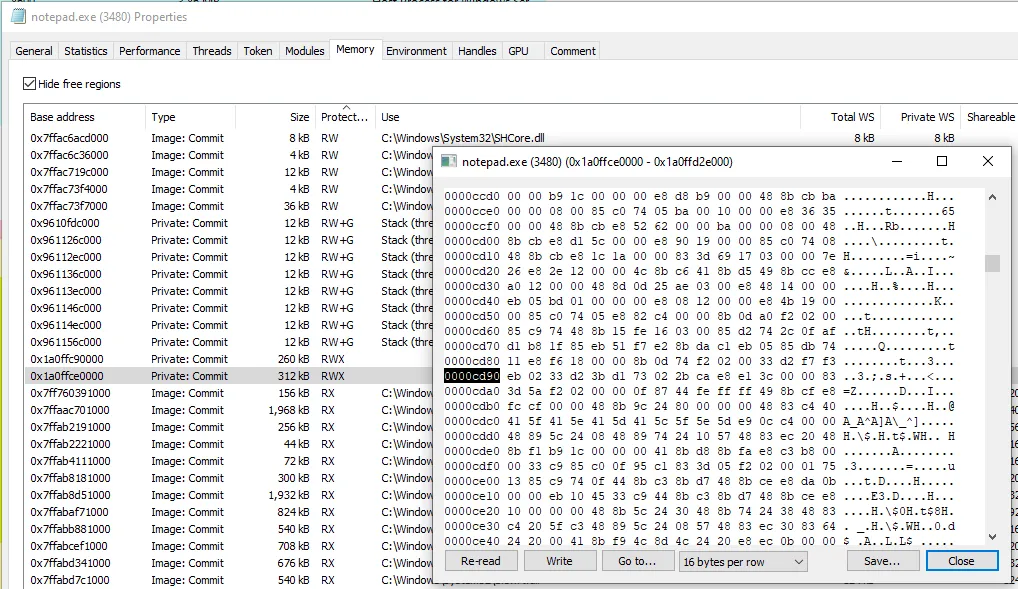Image resolution: width=1018 pixels, height=589 pixels.
Task: Switch to the Threads tab
Action: click(211, 51)
